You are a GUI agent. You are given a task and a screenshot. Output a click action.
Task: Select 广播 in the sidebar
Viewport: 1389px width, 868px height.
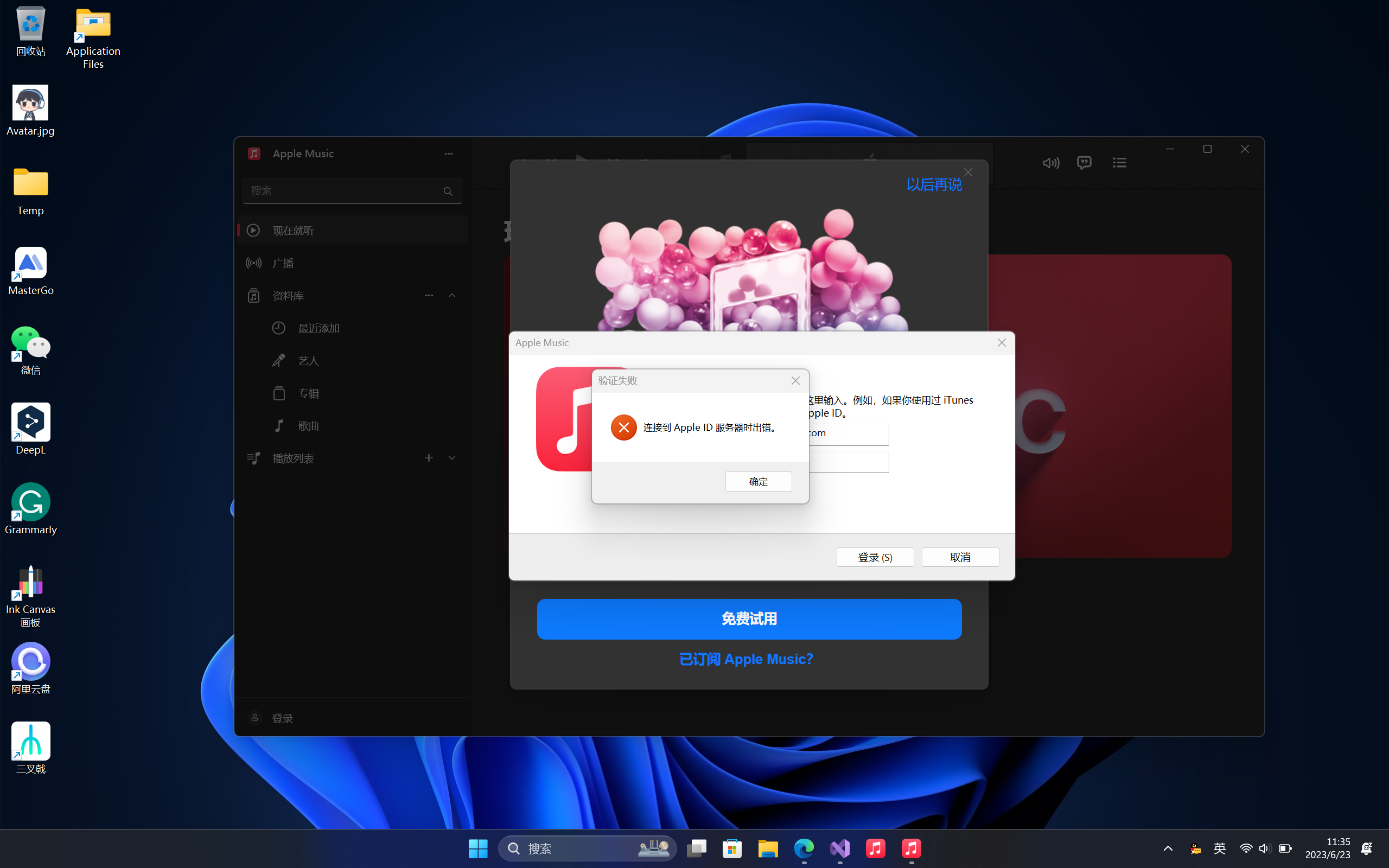(x=284, y=263)
